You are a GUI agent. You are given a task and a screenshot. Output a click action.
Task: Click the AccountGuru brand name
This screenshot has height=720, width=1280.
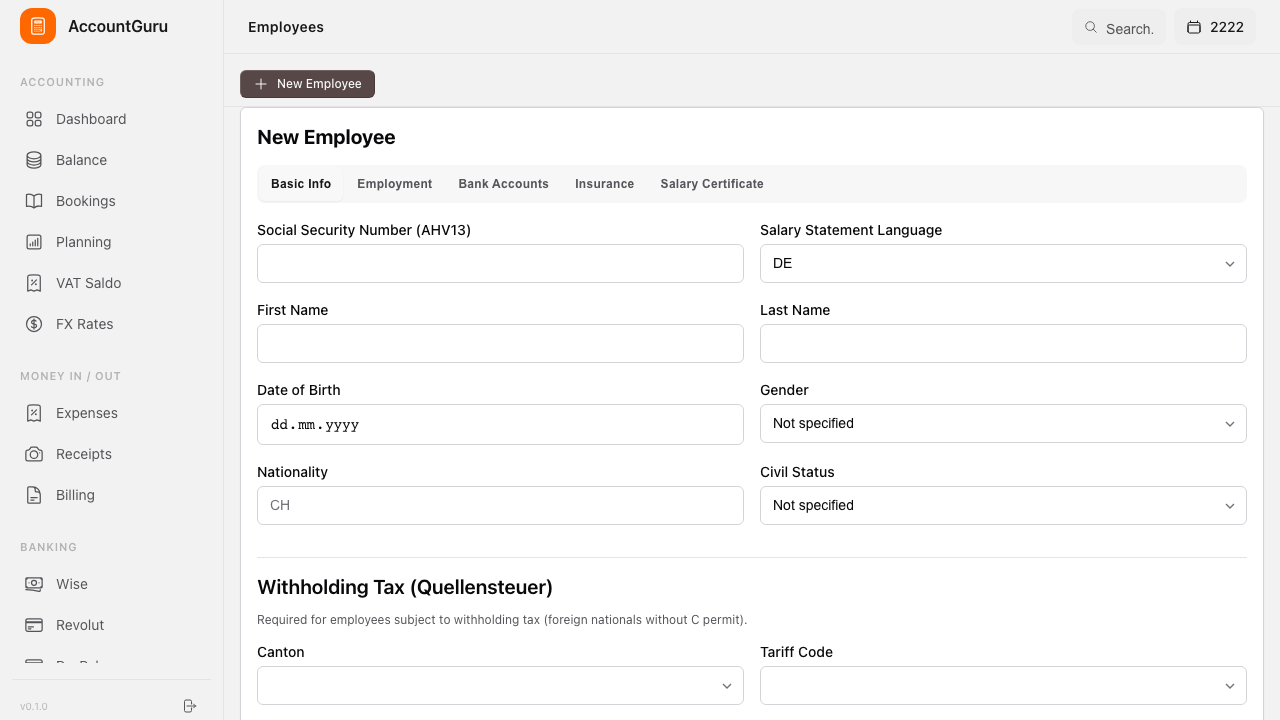(118, 26)
